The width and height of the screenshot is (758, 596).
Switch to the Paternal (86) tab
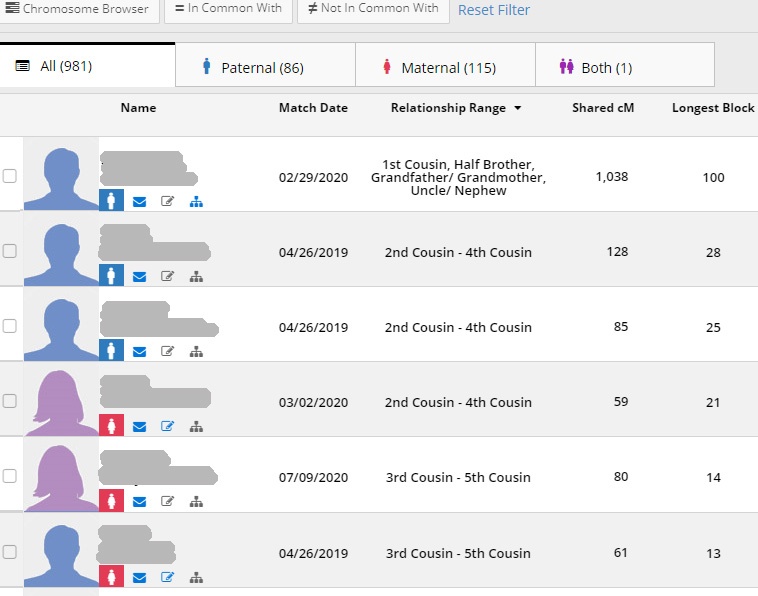265,67
